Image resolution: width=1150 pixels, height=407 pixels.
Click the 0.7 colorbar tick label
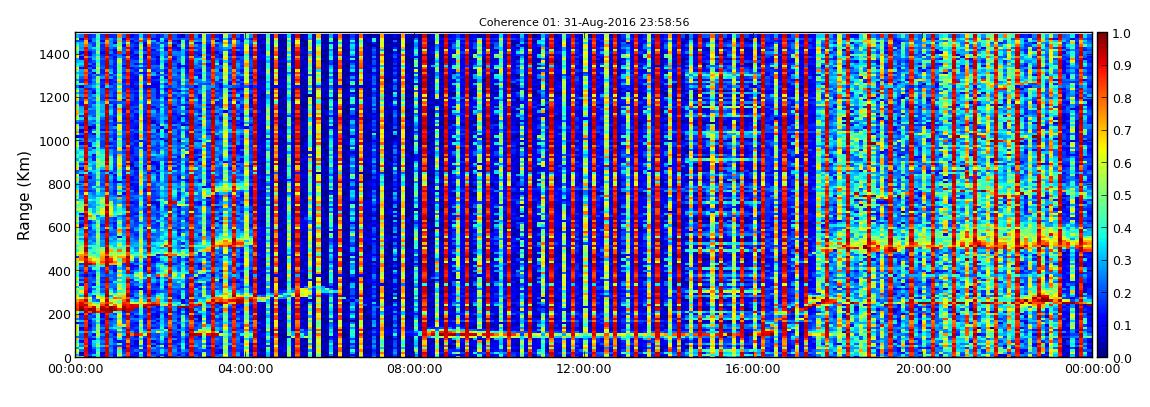(1121, 131)
